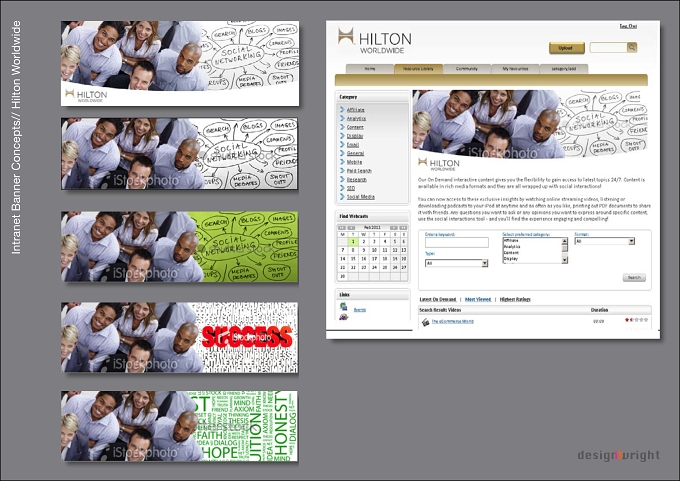Switch to the My Favourites tab
The image size is (680, 481).
(515, 69)
